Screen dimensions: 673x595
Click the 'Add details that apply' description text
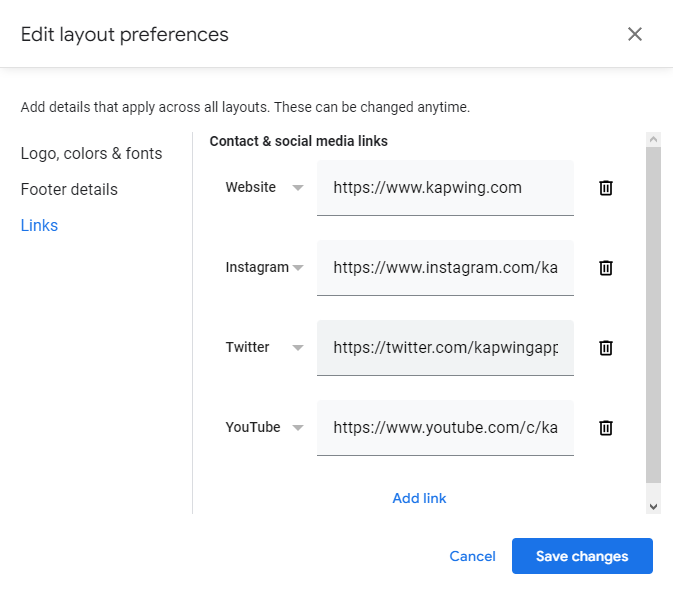tap(245, 107)
